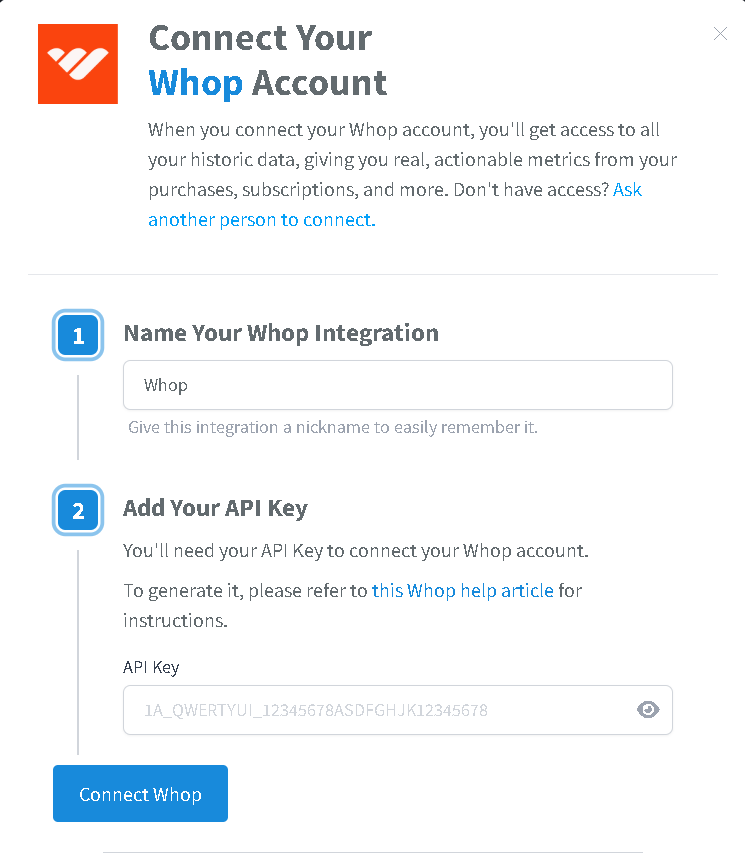Click the "Name Your Whop Integration" heading
Screen dimensions: 745x859
coord(280,333)
